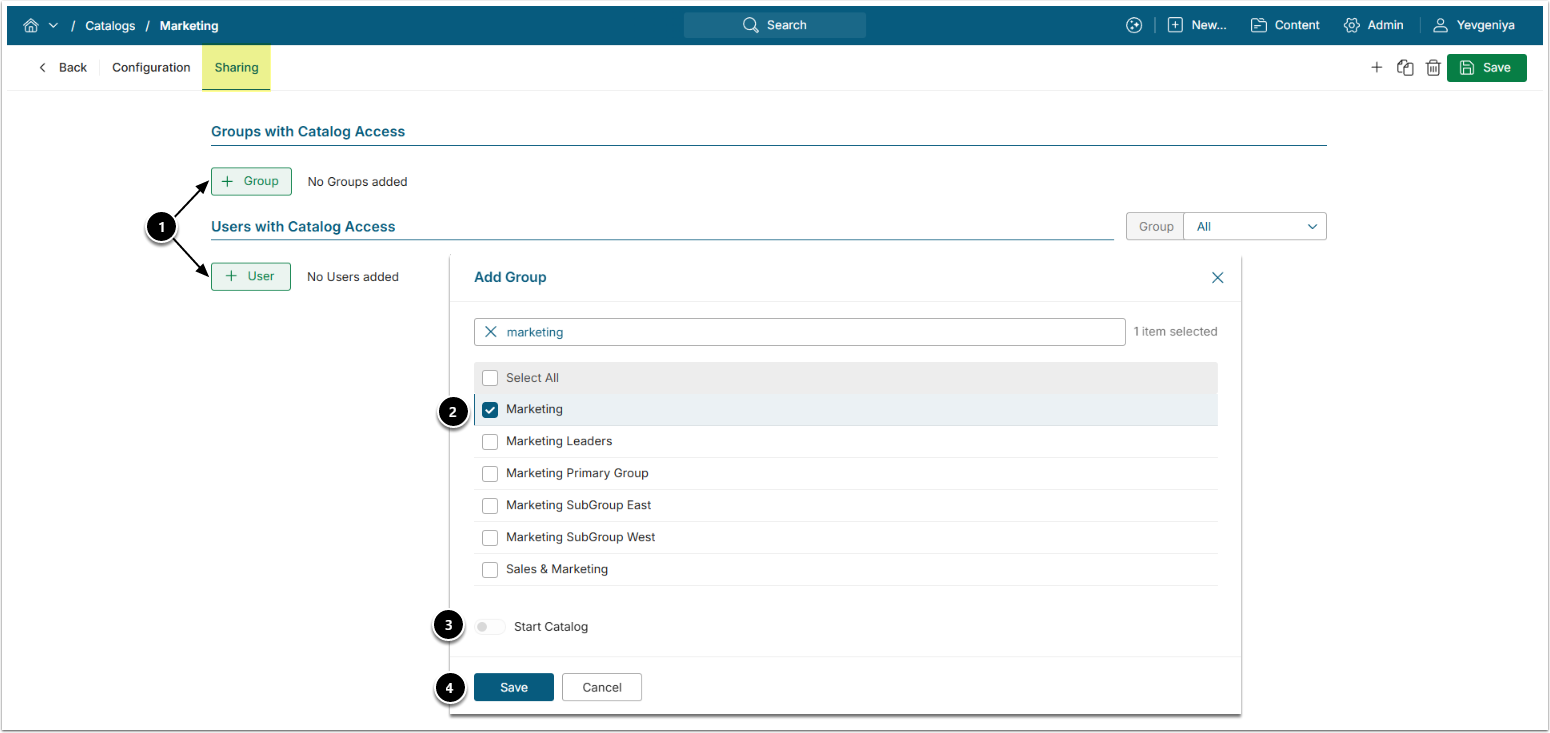Duplicate the catalog with the copy icon
The image size is (1550, 733).
(1405, 68)
